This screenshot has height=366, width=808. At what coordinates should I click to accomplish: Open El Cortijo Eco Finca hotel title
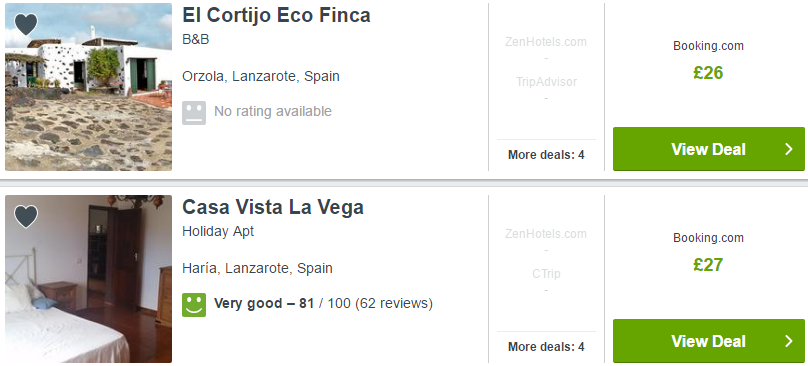tap(276, 15)
